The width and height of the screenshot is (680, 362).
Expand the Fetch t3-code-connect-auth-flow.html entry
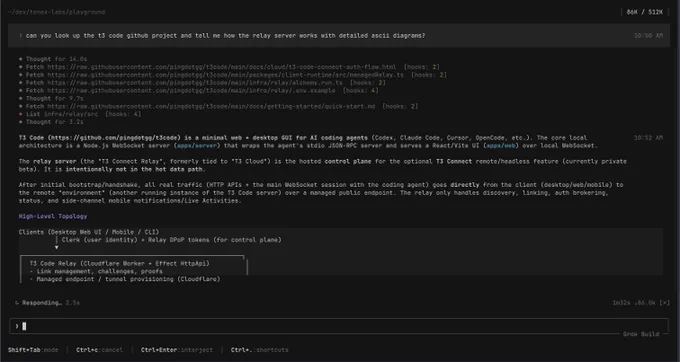pos(229,67)
